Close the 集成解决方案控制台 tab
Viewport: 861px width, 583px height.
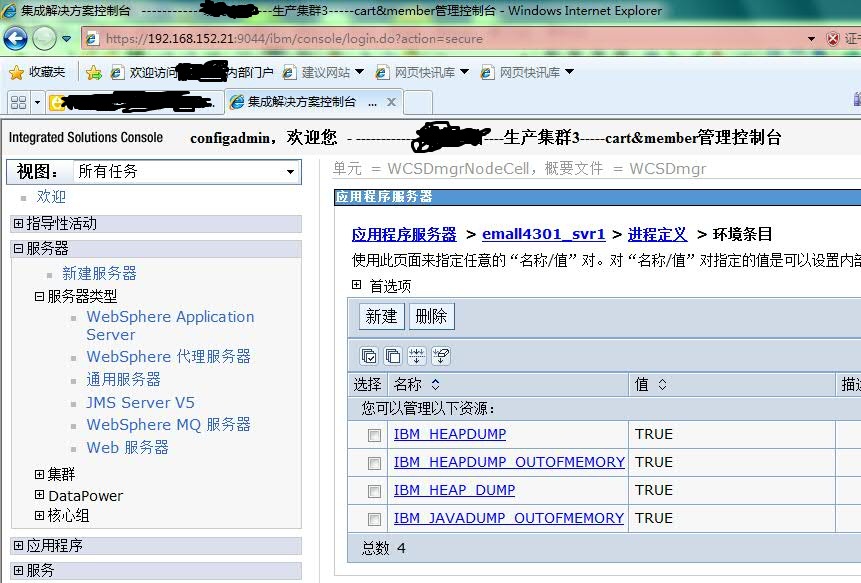pyautogui.click(x=391, y=102)
